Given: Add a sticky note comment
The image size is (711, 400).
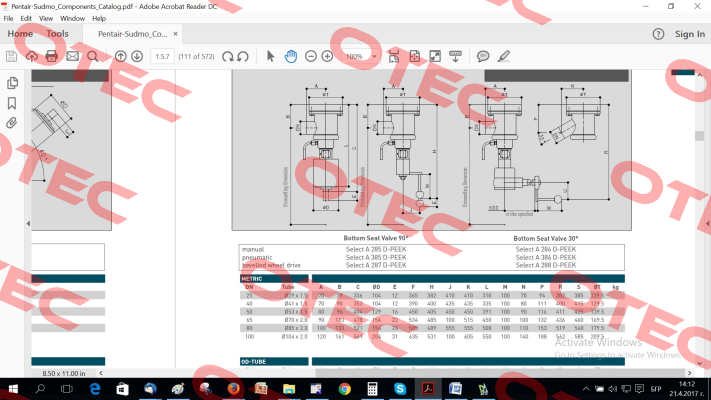Looking at the screenshot, I should click(483, 56).
